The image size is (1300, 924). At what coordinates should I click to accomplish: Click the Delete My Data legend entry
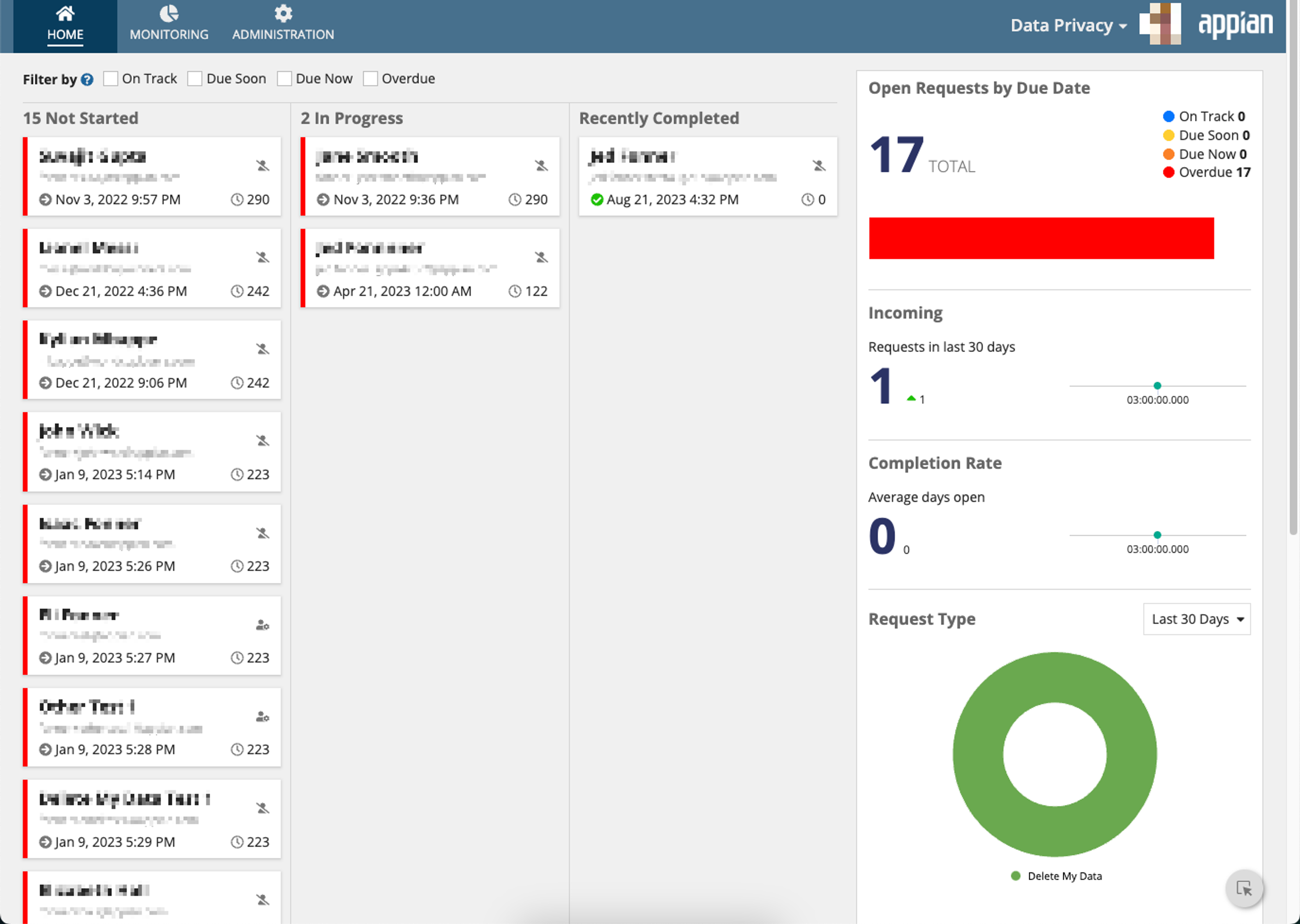pyautogui.click(x=1057, y=876)
